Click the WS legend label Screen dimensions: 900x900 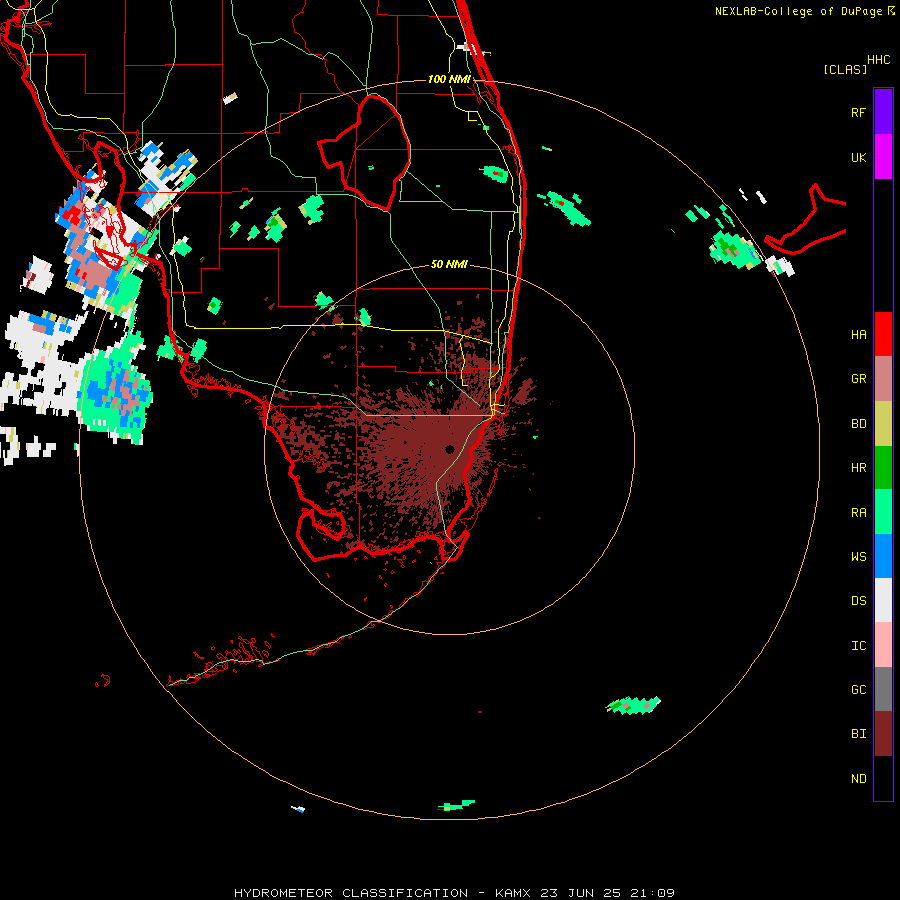(x=858, y=556)
